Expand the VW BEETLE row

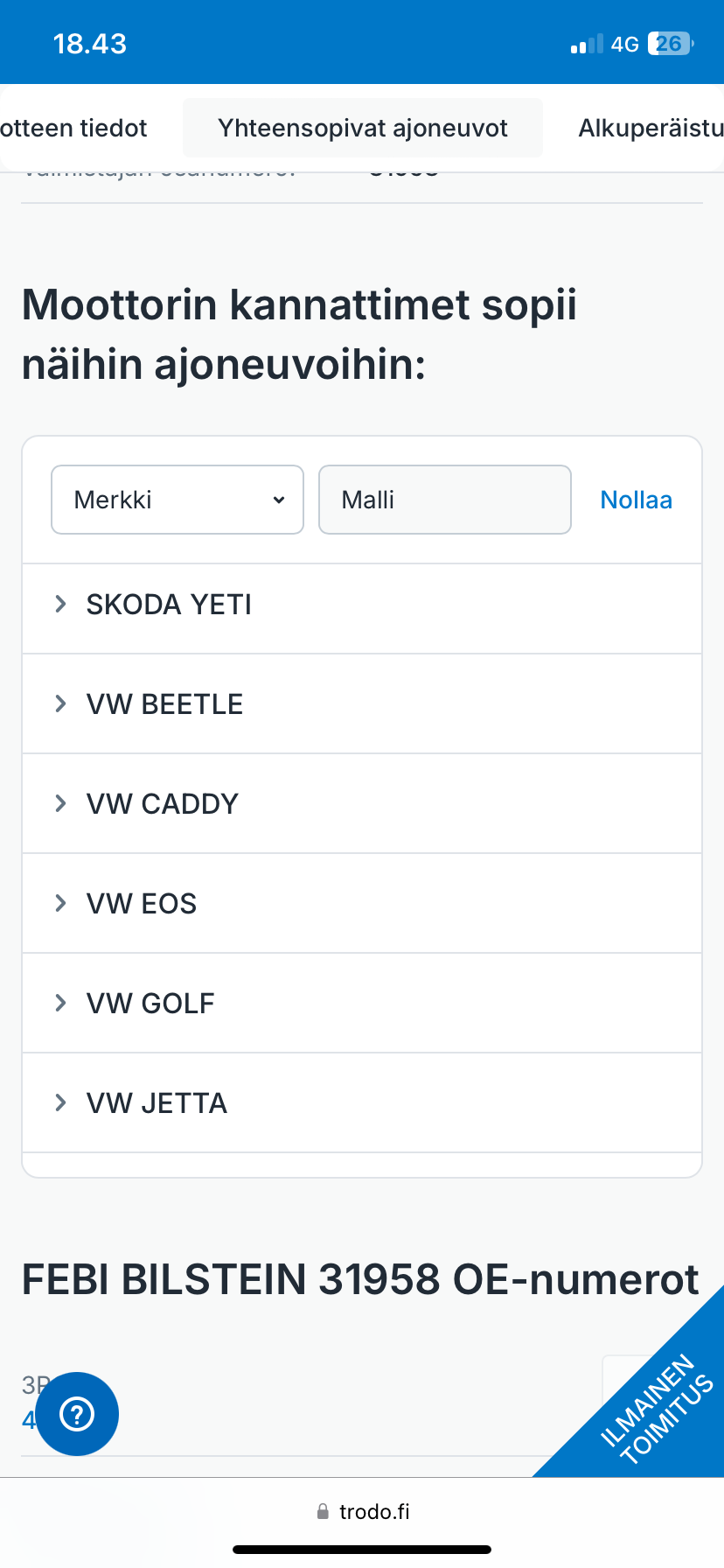point(164,703)
